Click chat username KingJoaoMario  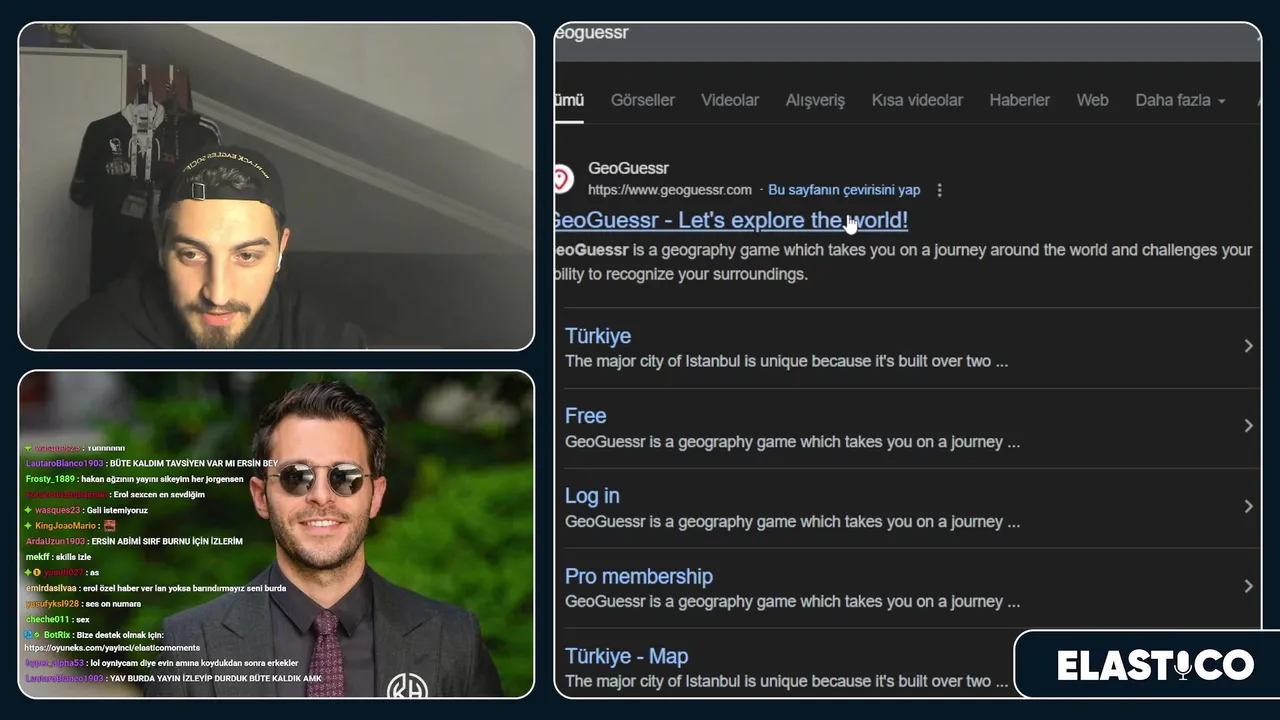[66, 526]
